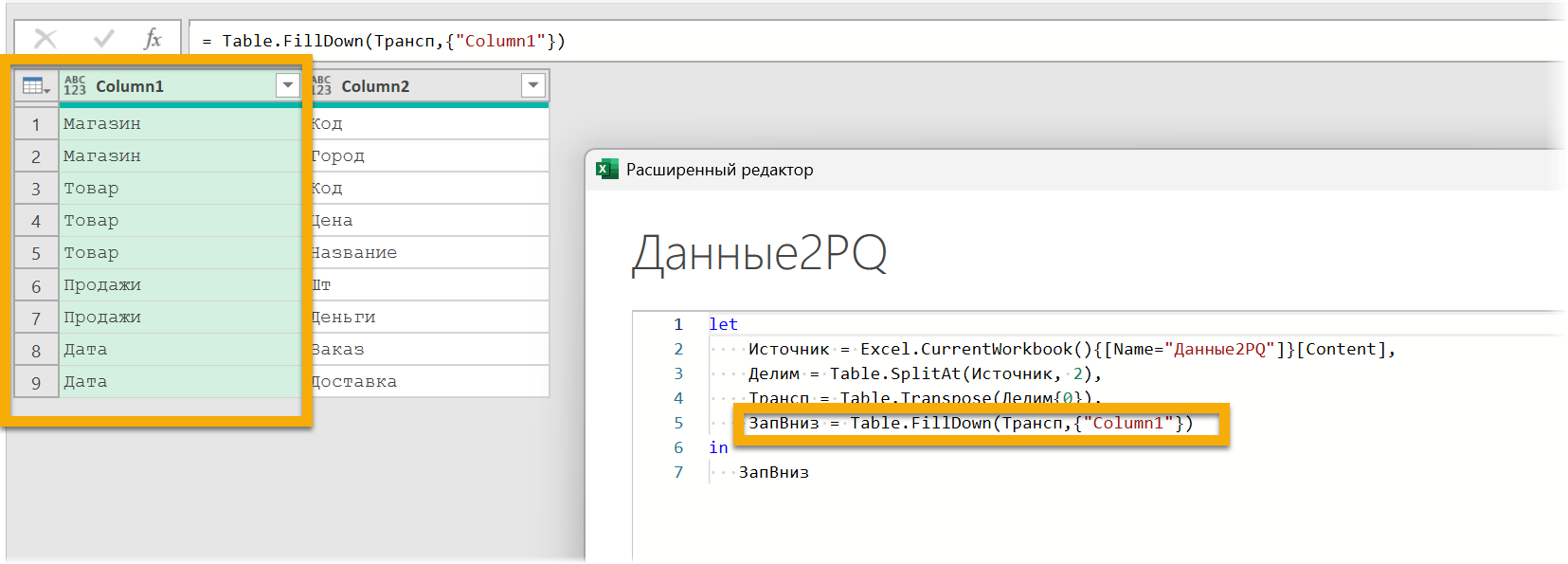1568x564 pixels.
Task: Click the Деньги cell in Column2
Action: pos(430,318)
